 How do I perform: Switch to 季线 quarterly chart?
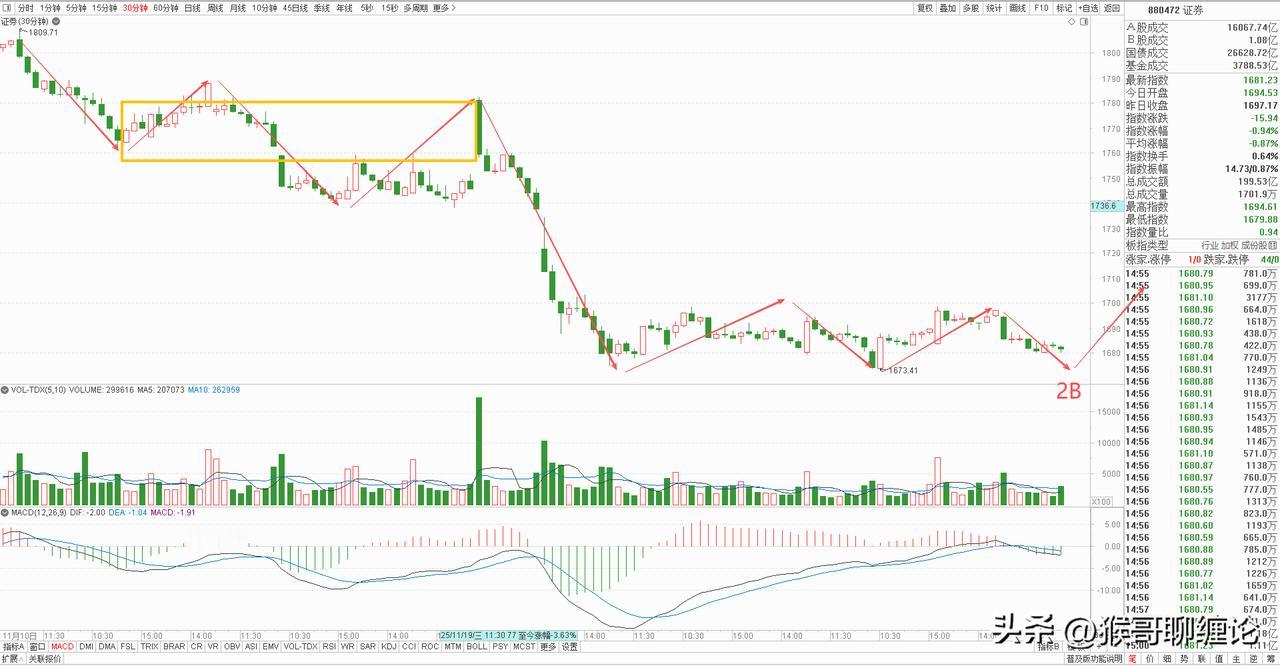click(x=321, y=8)
